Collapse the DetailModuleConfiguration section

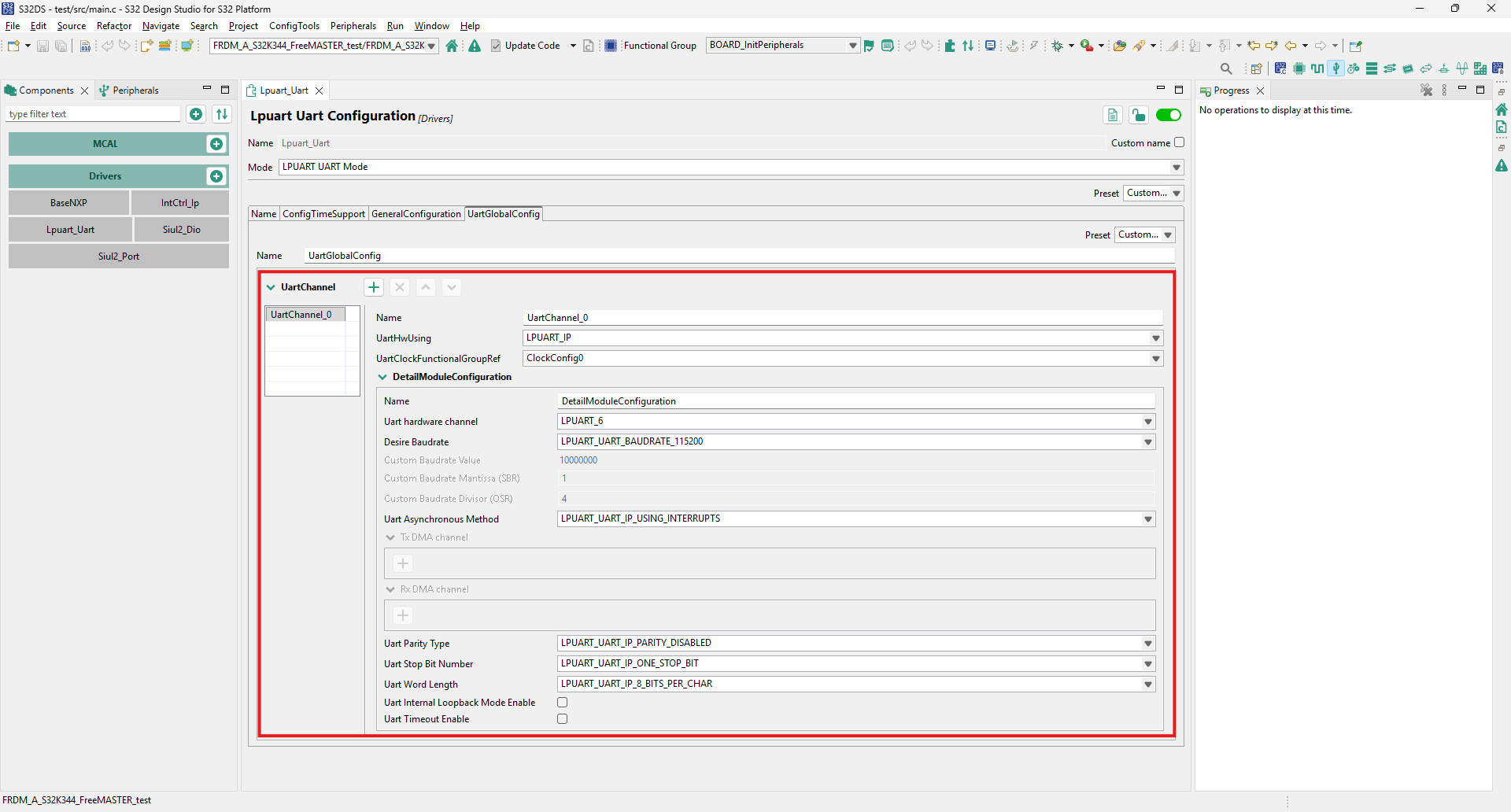[x=382, y=377]
